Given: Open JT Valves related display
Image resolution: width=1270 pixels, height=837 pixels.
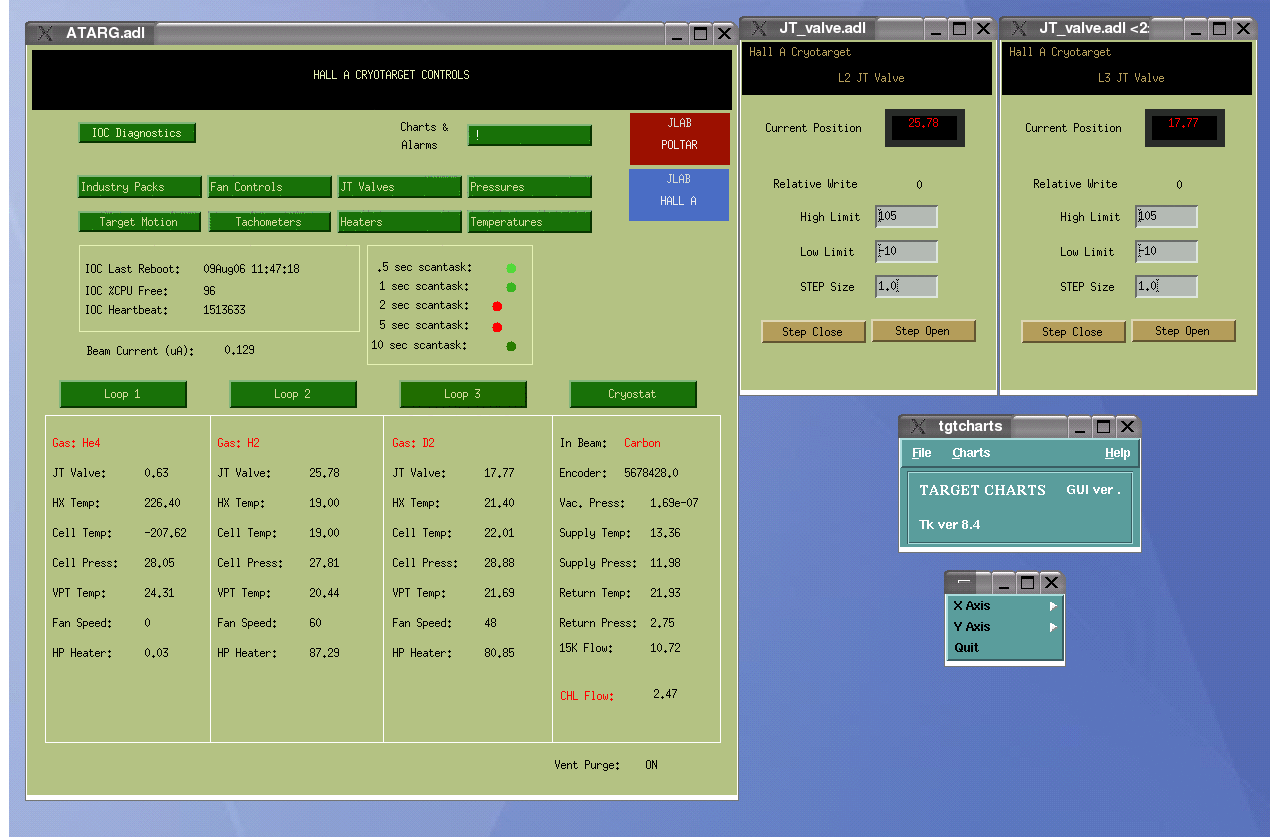Looking at the screenshot, I should point(400,187).
